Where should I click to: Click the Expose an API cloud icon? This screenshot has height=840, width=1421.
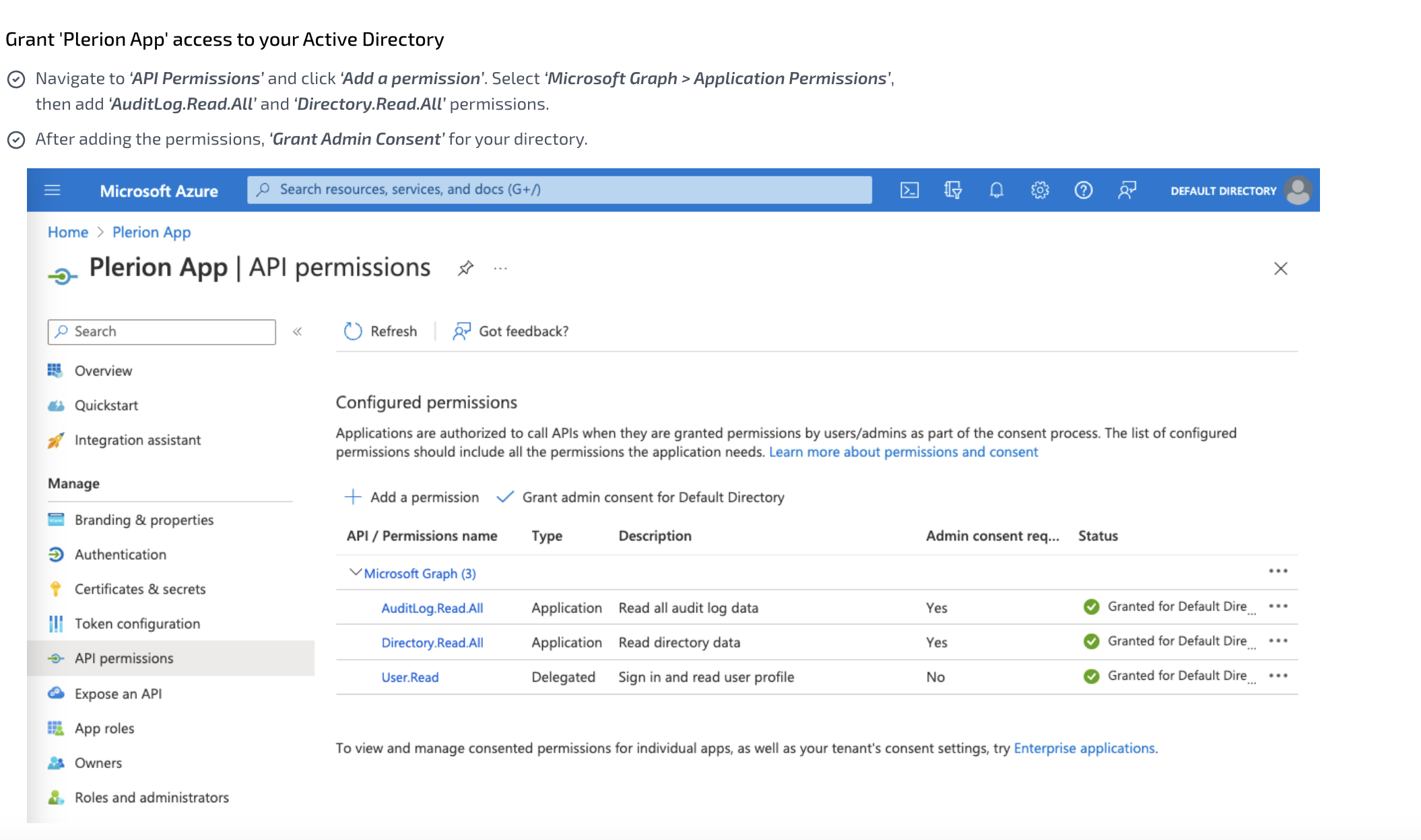point(56,693)
